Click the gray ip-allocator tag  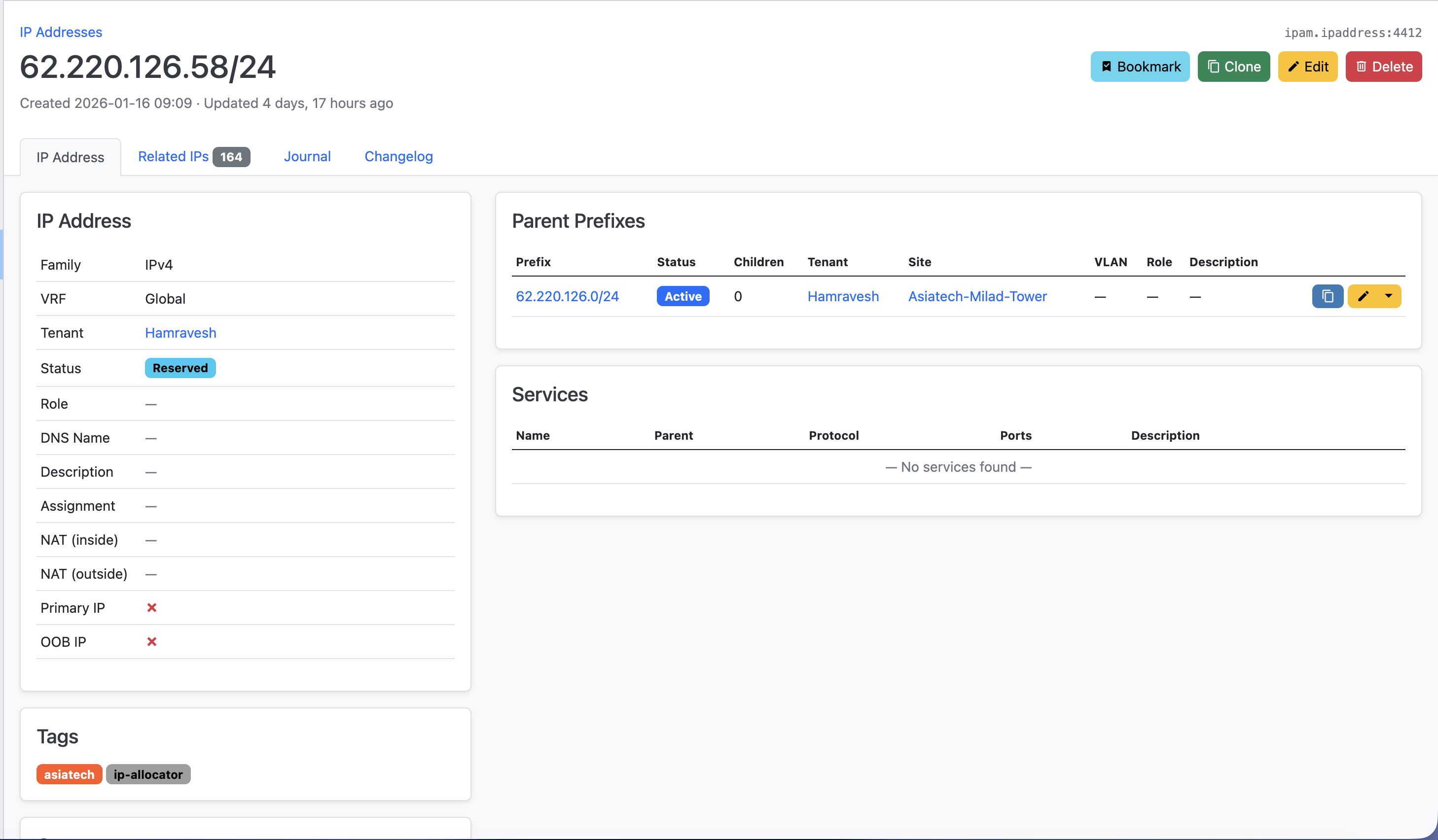pos(148,774)
